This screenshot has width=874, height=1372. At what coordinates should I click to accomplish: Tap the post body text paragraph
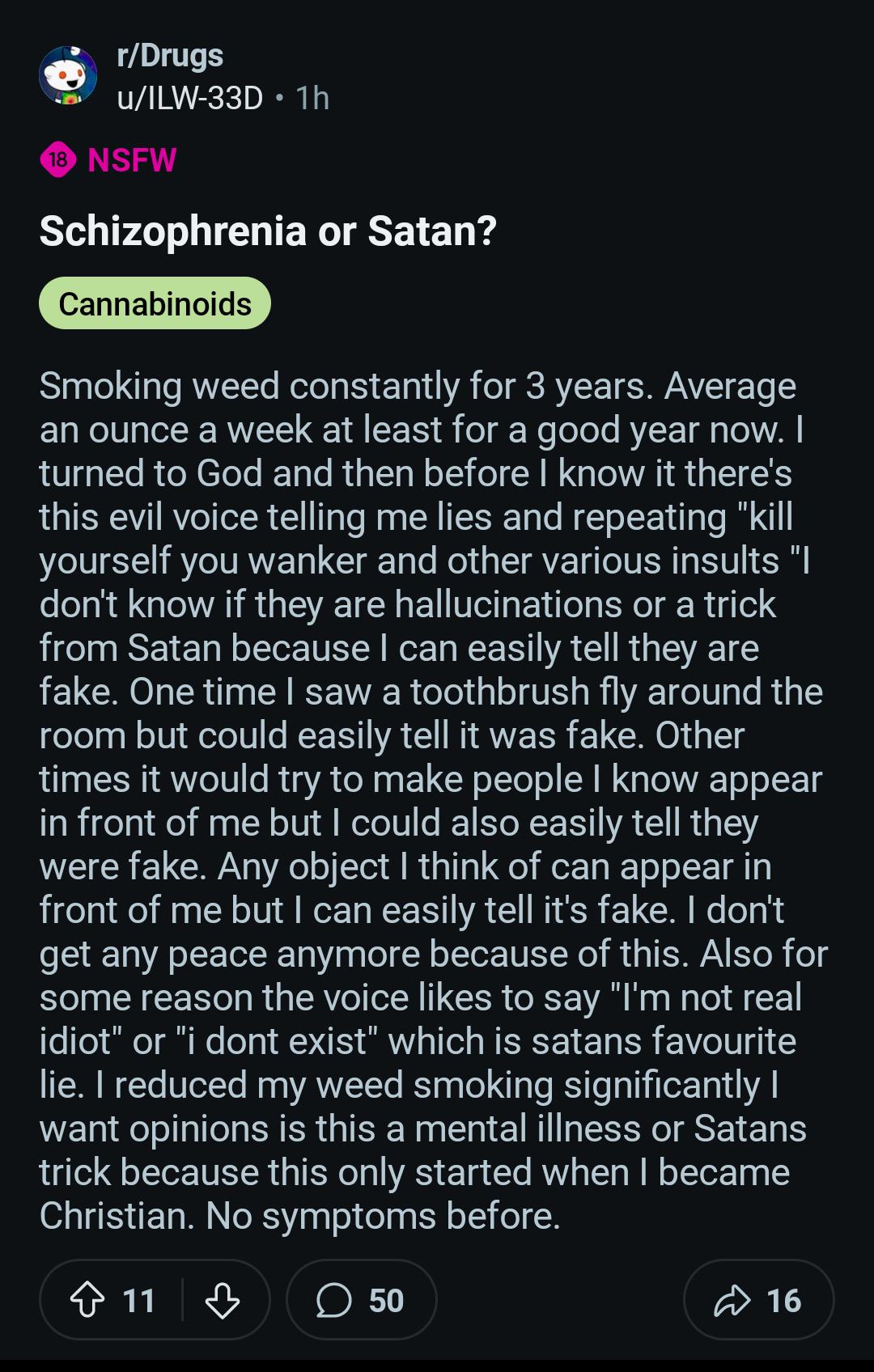click(x=433, y=801)
